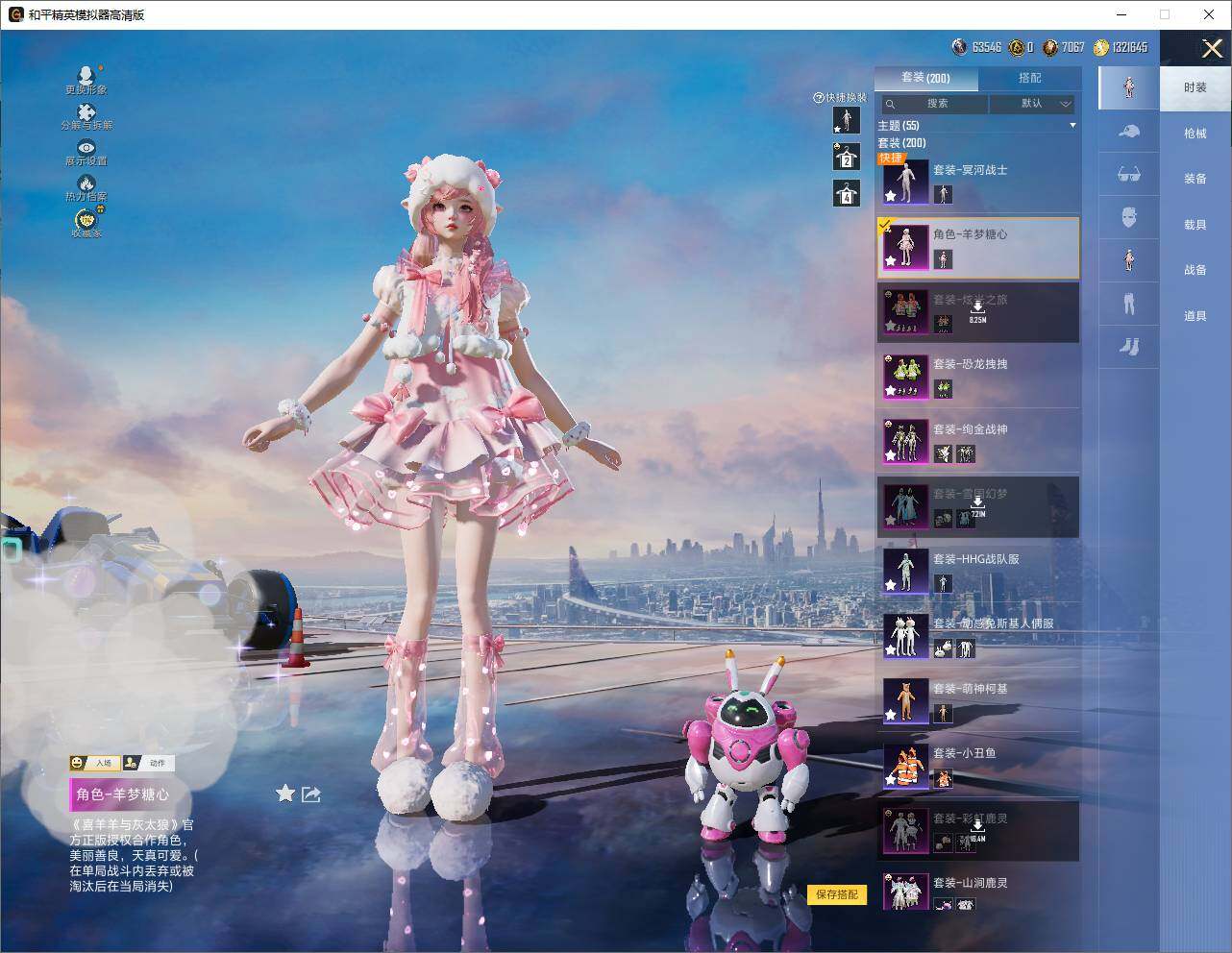Choose the 套装-小丑鱼 outfit name

(x=964, y=753)
